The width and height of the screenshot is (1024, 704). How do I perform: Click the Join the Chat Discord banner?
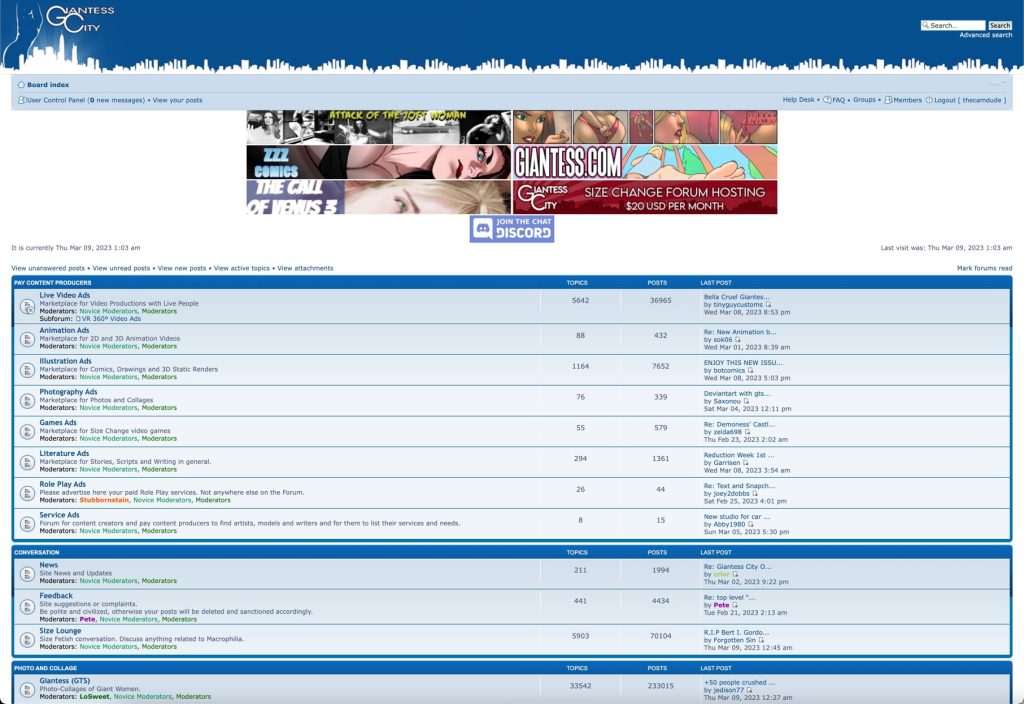[x=512, y=229]
